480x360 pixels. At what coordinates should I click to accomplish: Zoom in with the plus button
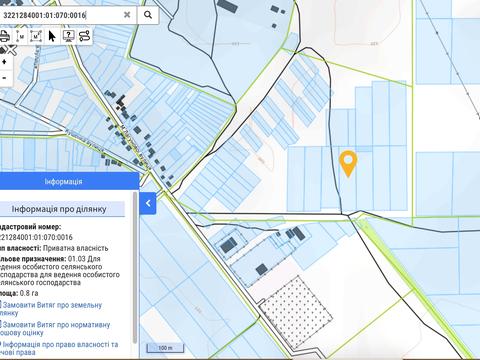coord(5,62)
